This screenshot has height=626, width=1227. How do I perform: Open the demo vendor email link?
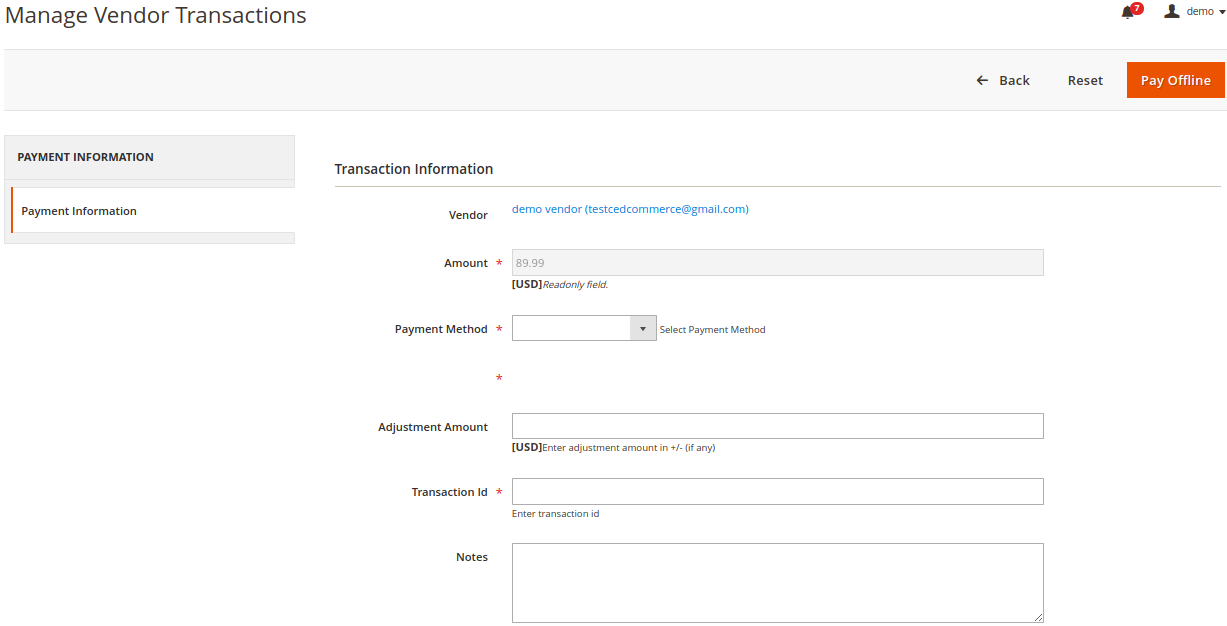(x=630, y=209)
